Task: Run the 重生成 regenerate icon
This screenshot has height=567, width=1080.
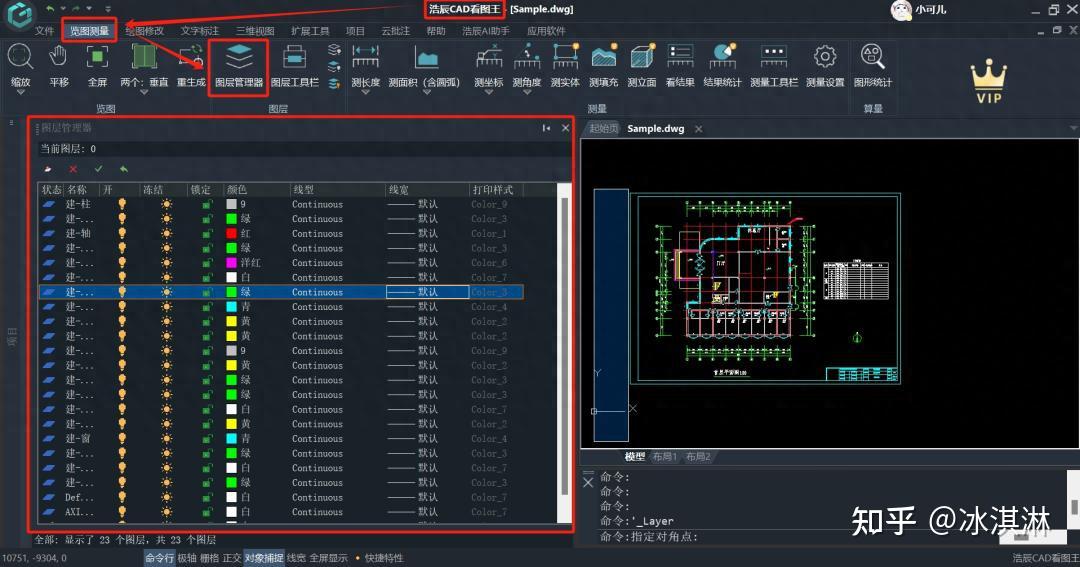Action: click(x=191, y=56)
